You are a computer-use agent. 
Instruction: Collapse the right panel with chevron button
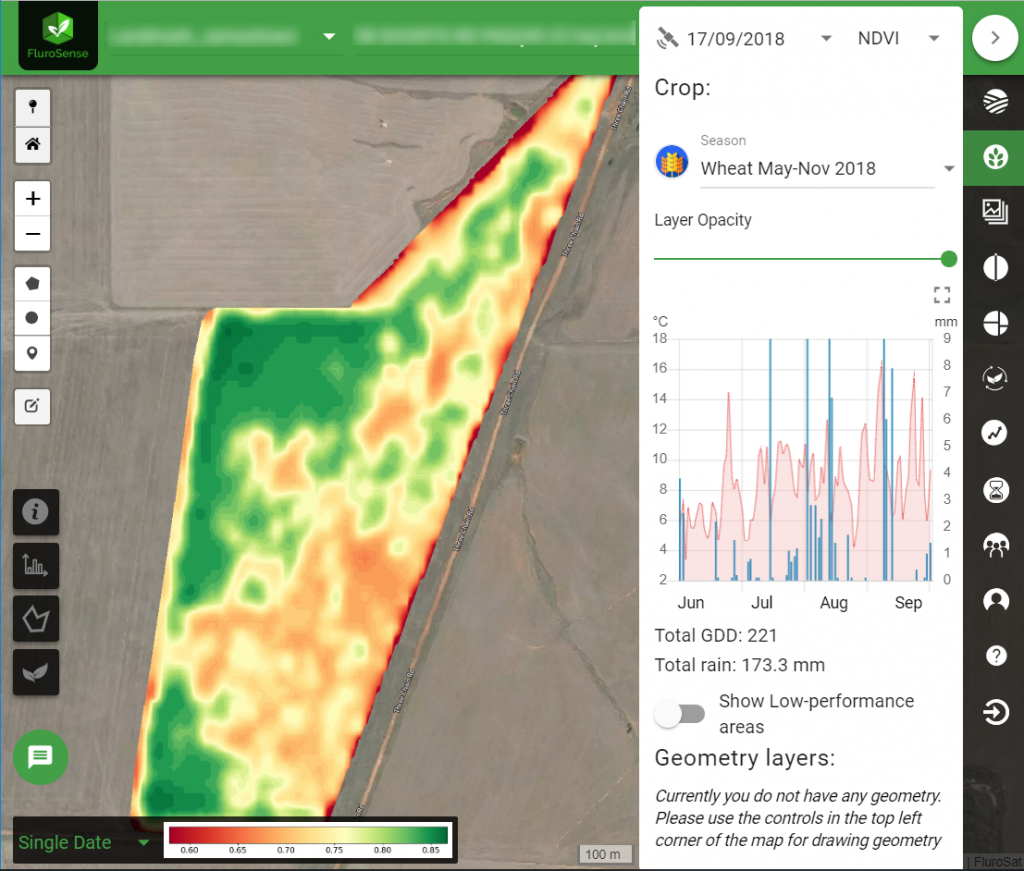(995, 38)
